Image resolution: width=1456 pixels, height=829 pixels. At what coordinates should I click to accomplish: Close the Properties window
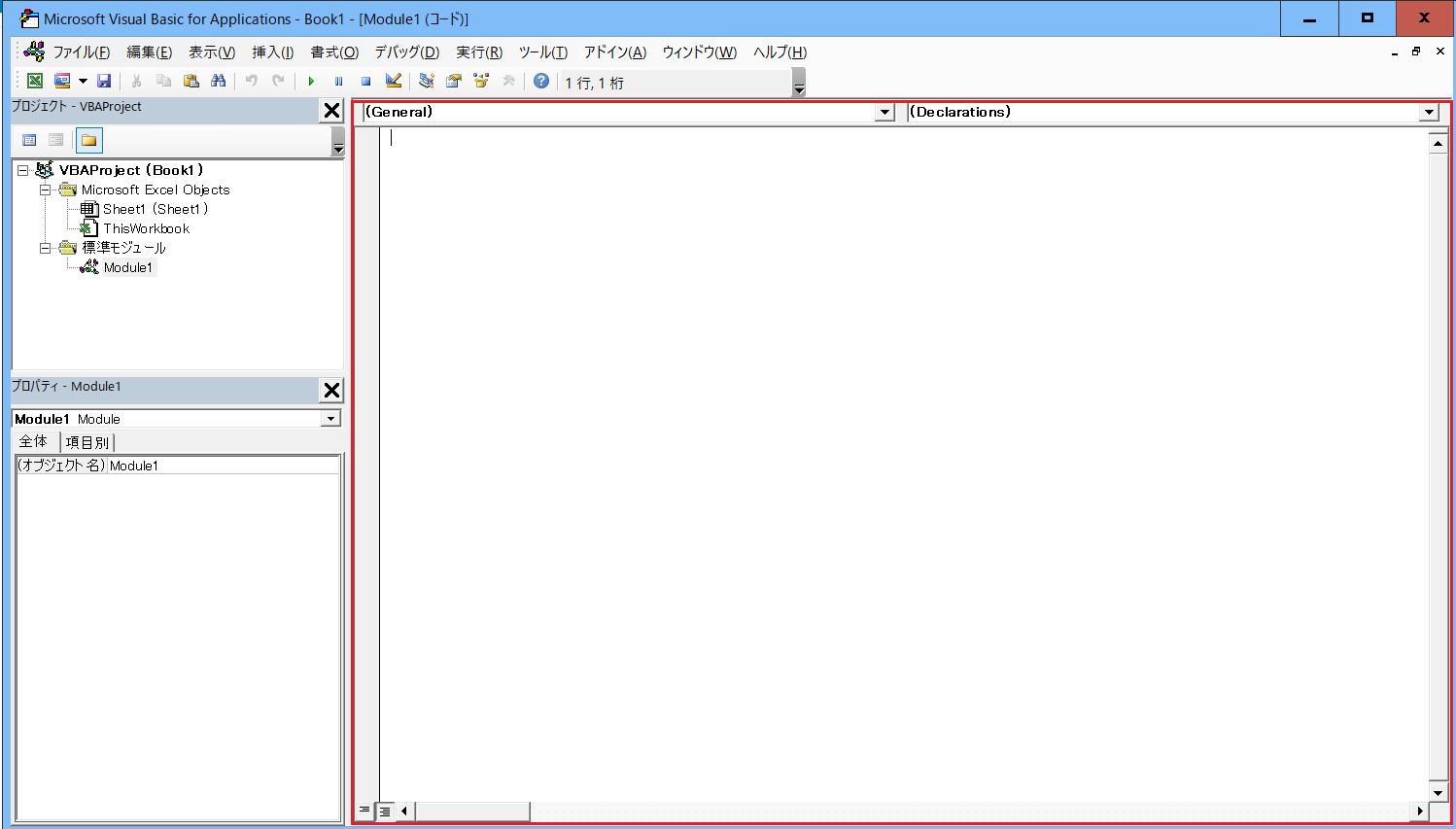click(331, 390)
